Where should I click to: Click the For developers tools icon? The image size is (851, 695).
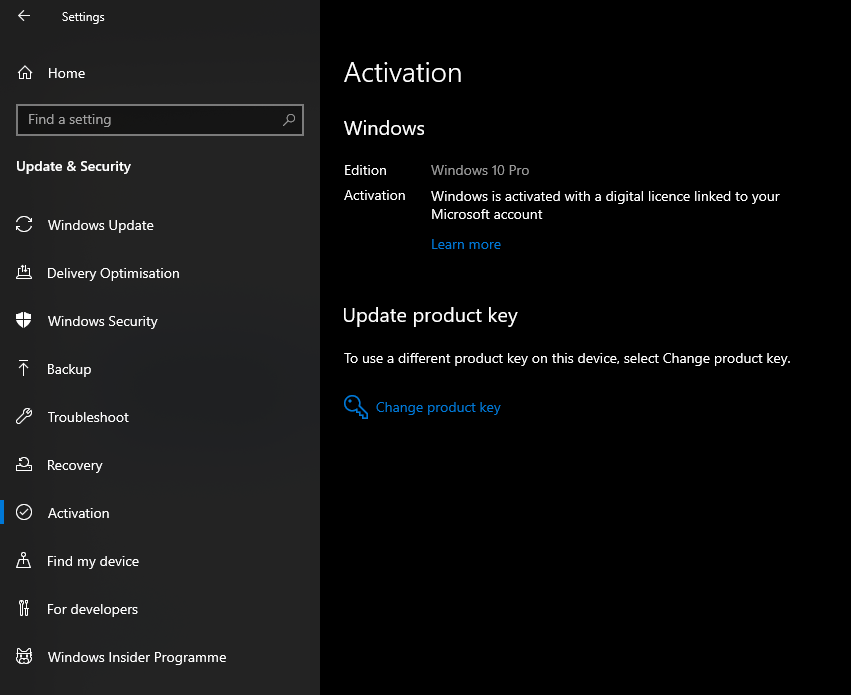pos(23,608)
